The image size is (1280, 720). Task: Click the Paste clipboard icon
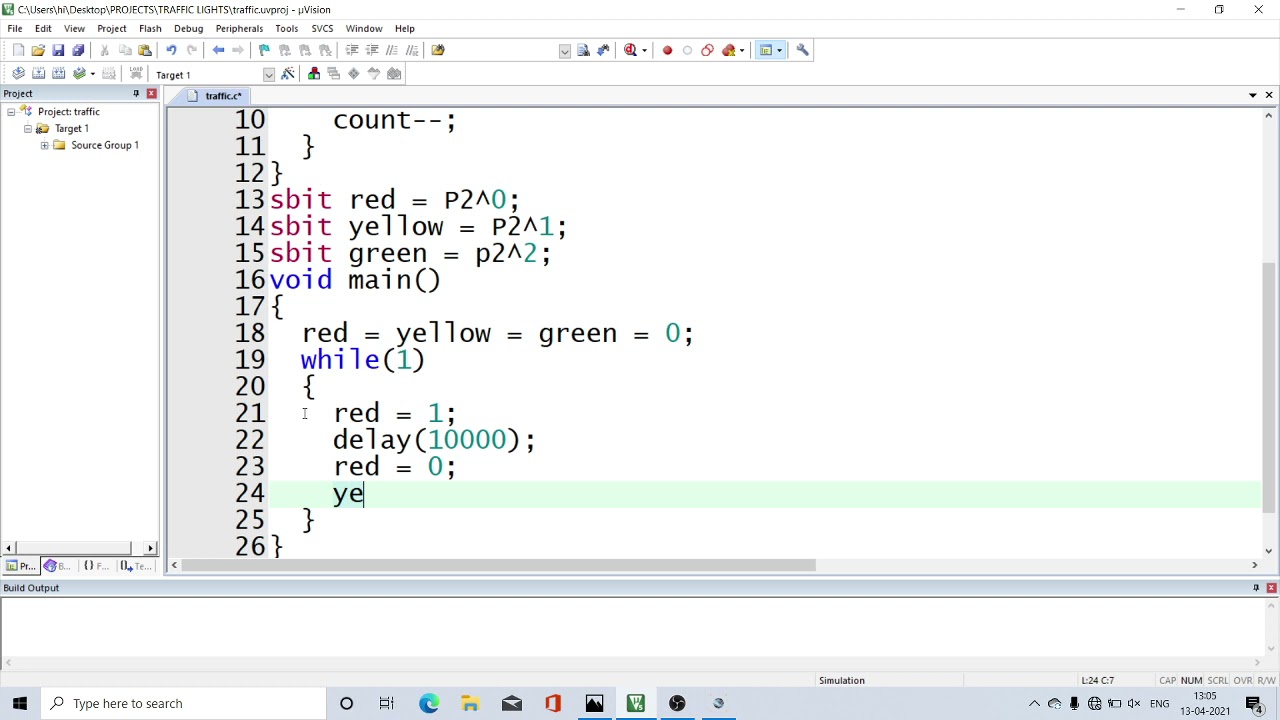pos(145,50)
